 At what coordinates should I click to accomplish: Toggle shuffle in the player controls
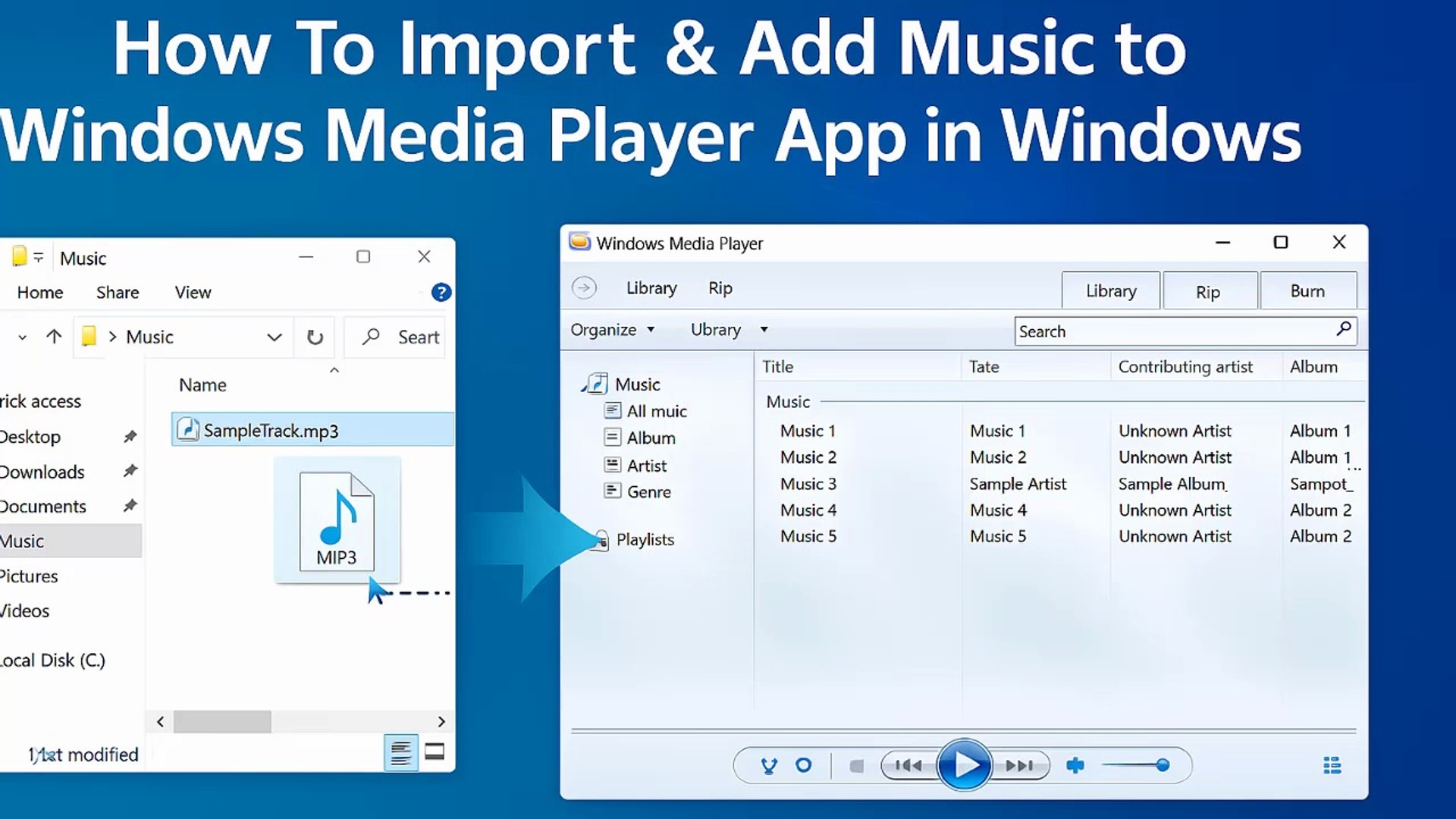point(769,766)
